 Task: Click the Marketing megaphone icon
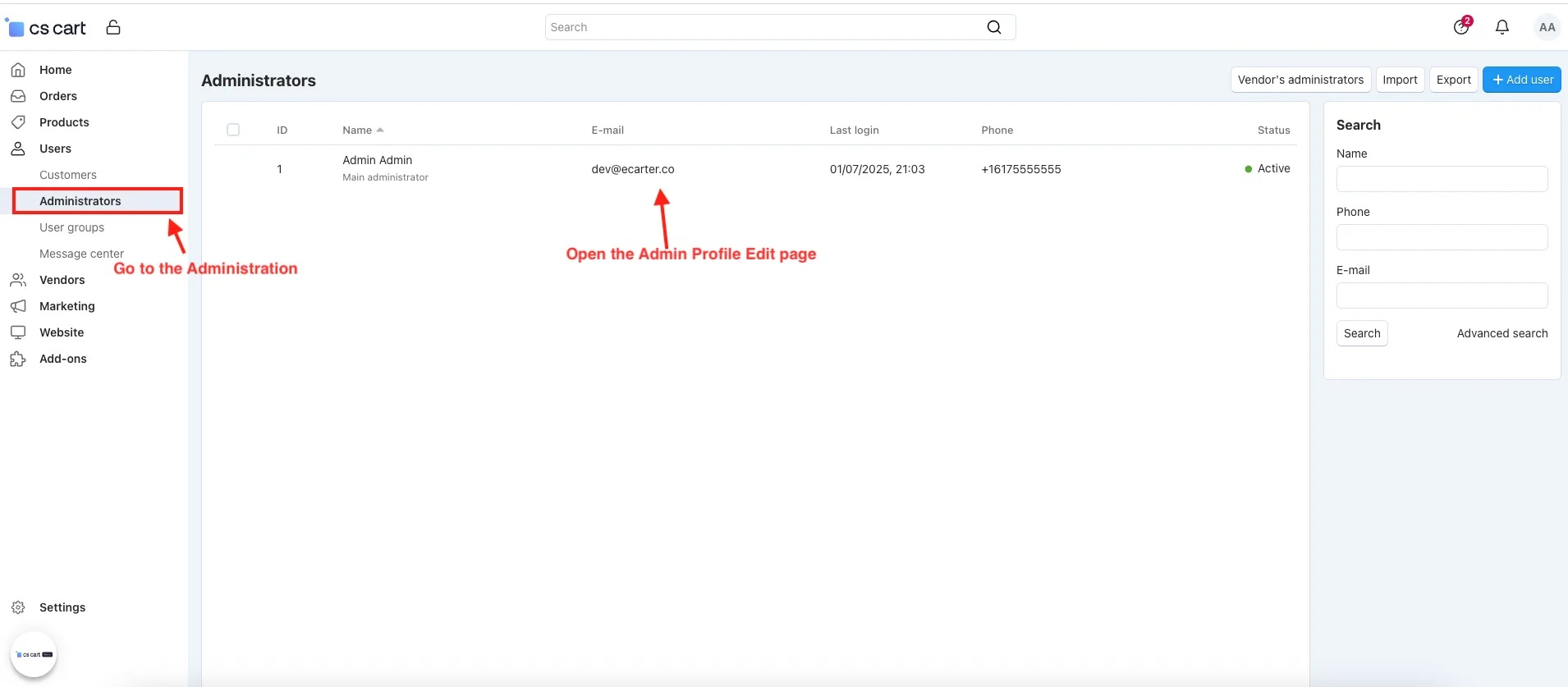click(18, 306)
